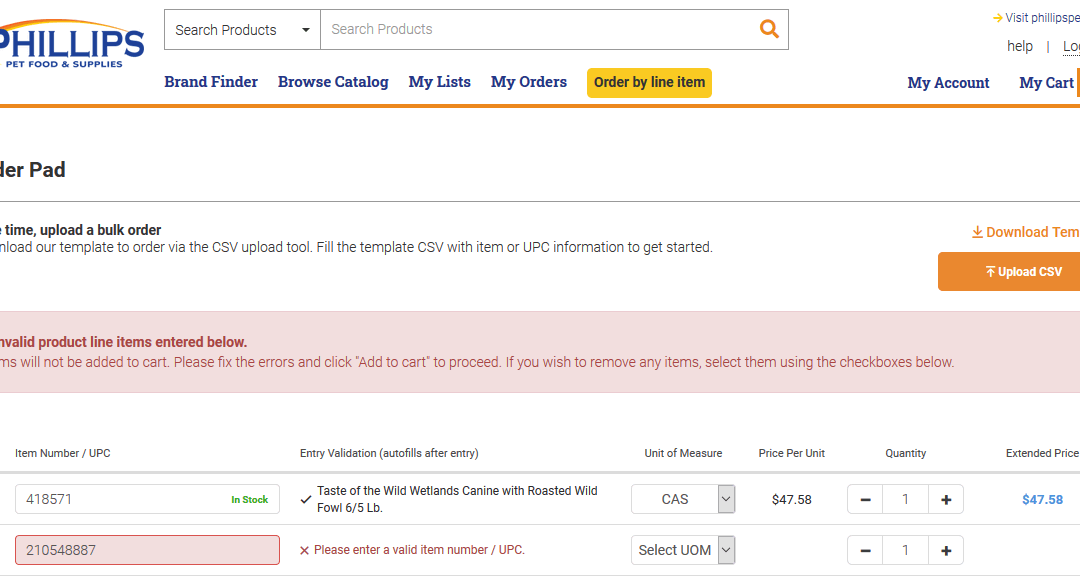Click the Order by line item button
Viewport: 1080px width, 583px height.
(649, 83)
